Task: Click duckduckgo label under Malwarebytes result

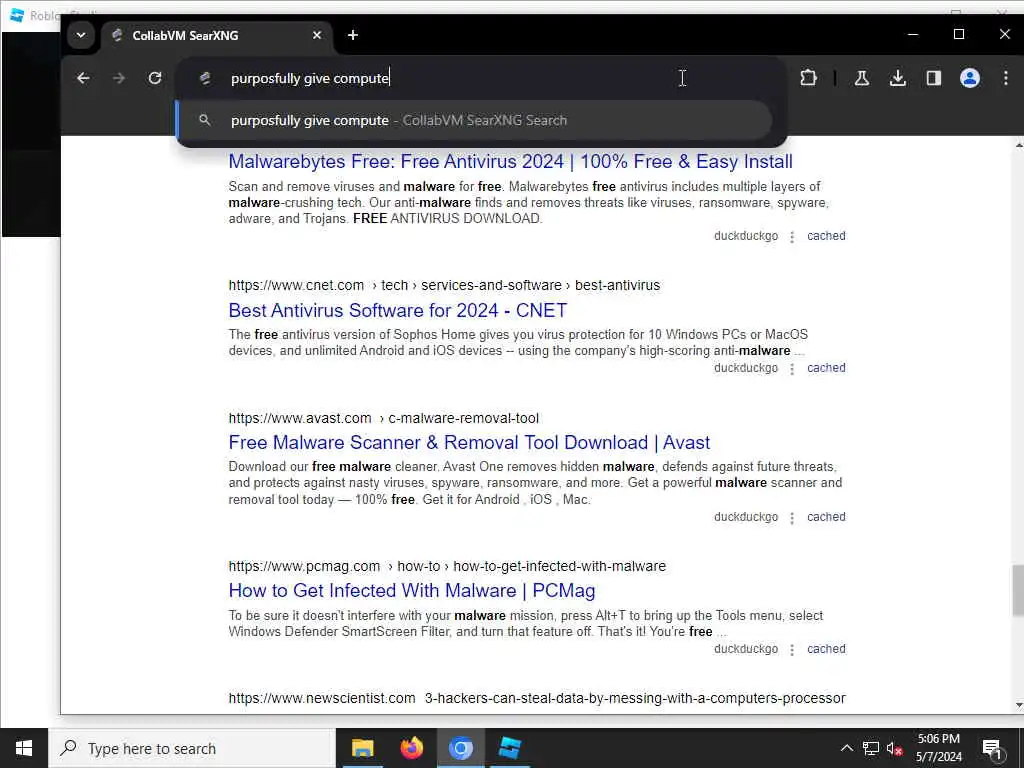Action: 746,236
